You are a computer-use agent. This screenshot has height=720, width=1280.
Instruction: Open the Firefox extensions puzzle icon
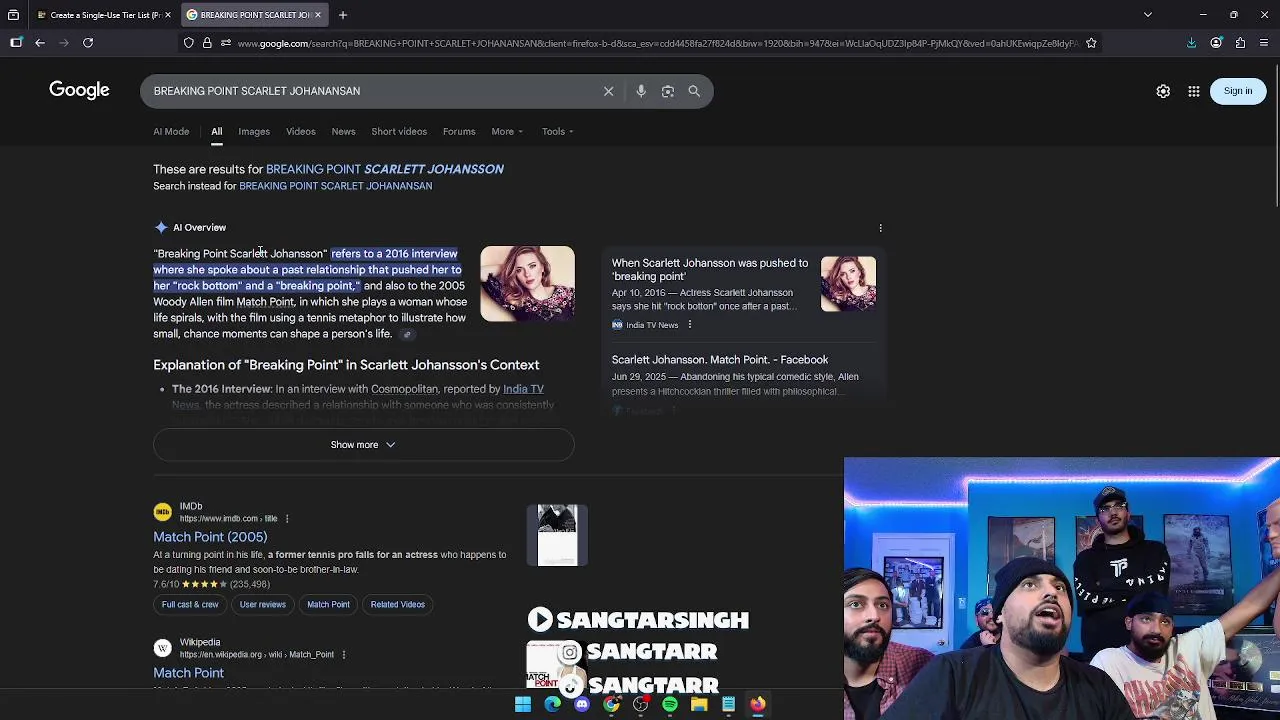[x=1240, y=43]
